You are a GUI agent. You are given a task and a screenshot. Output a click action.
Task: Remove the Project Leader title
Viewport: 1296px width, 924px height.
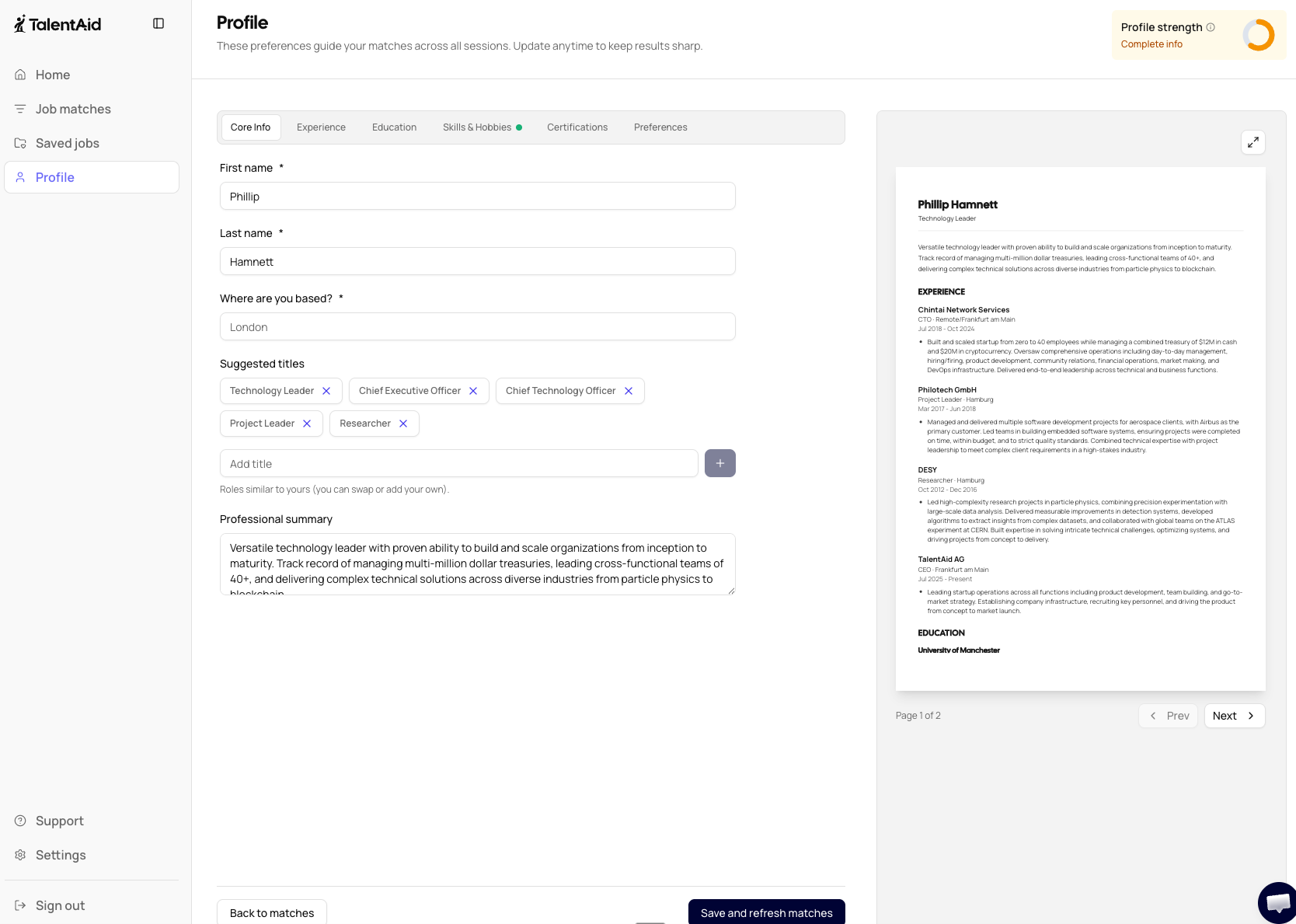[x=307, y=424]
